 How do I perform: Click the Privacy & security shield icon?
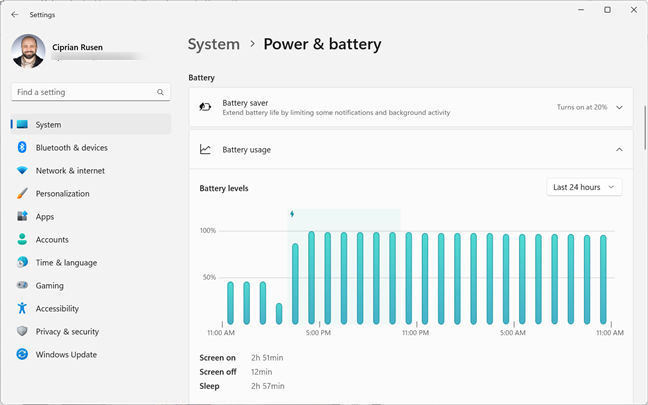click(22, 332)
